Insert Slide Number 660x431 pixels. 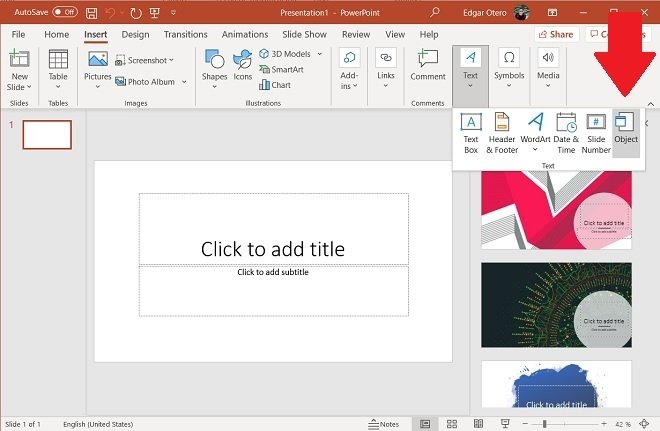pyautogui.click(x=596, y=133)
